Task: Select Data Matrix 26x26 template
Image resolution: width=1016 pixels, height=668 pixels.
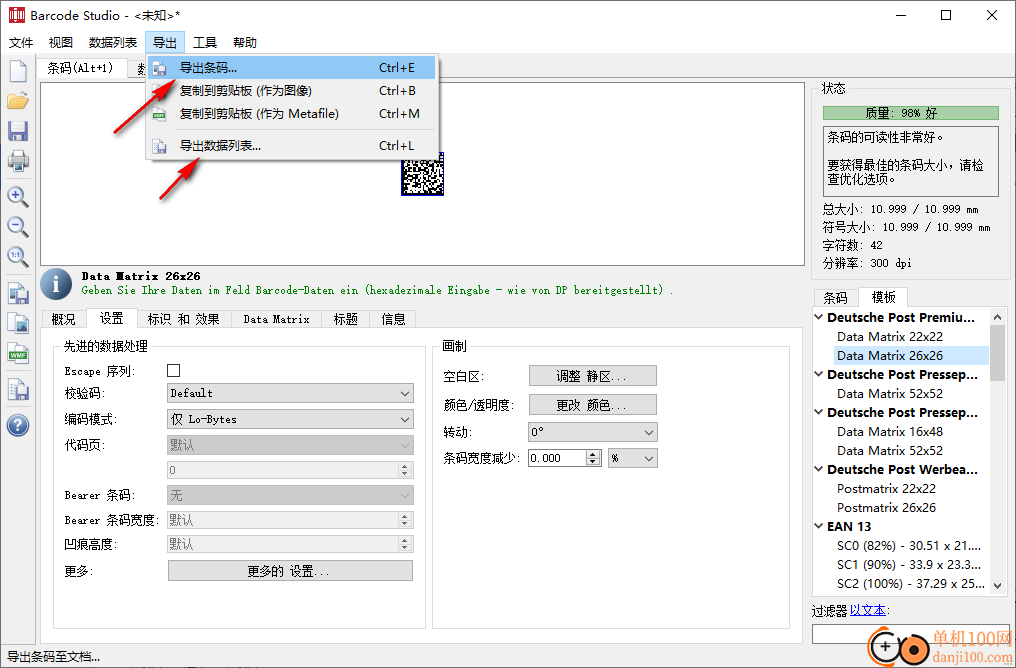Action: click(890, 356)
